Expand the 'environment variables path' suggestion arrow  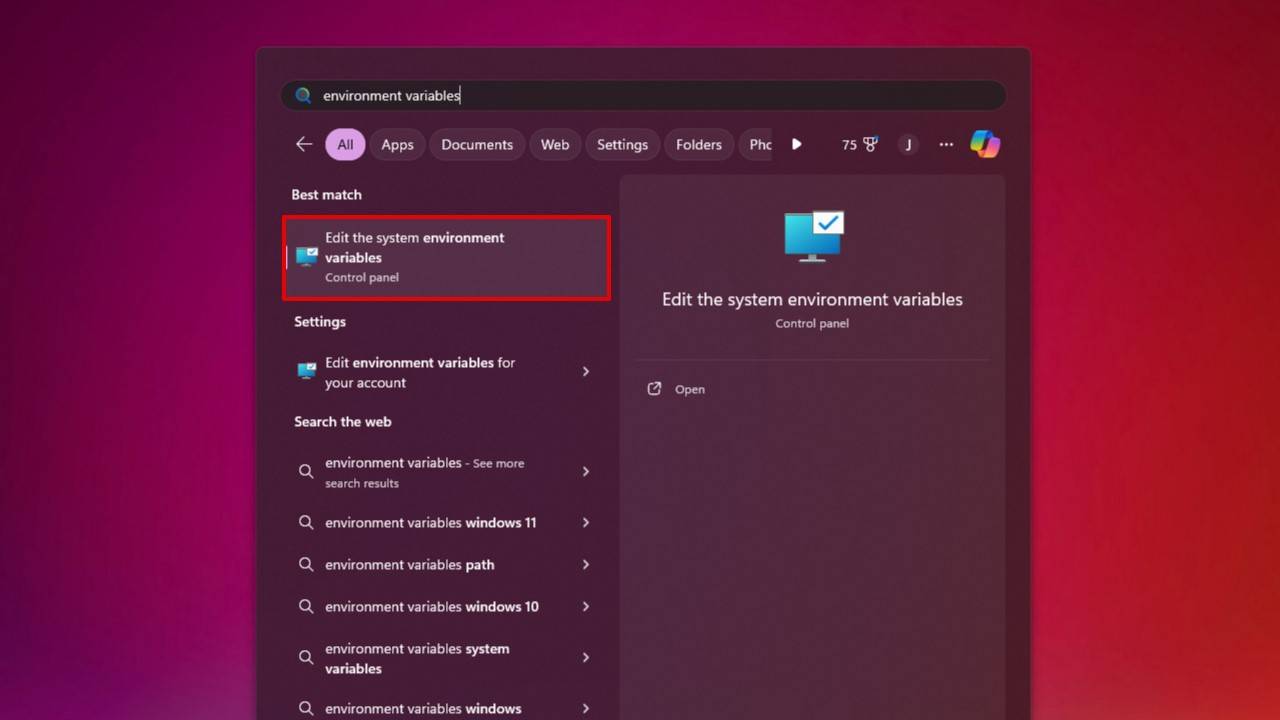(586, 564)
